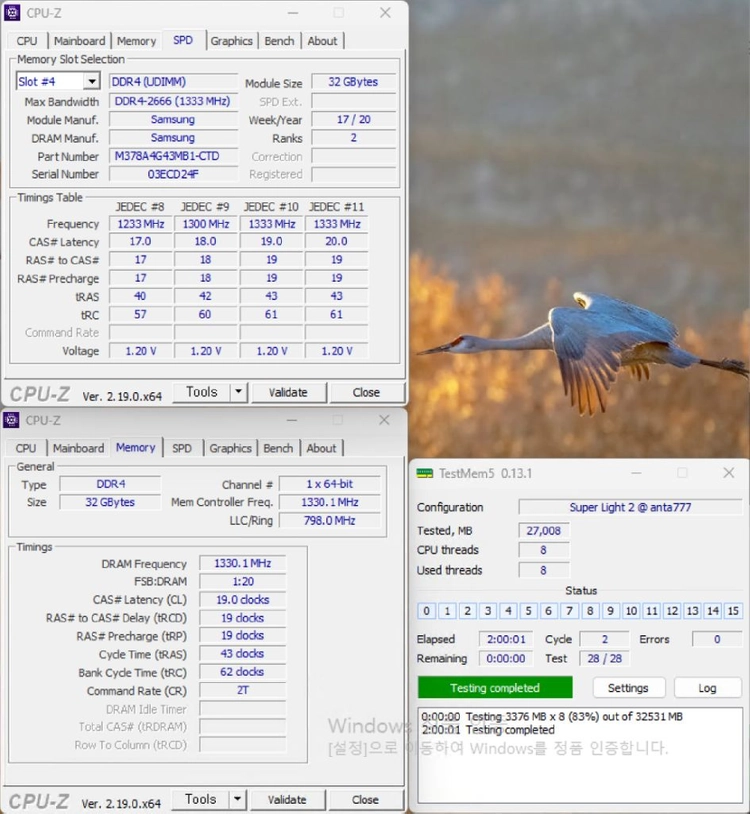Click Validate button in bottom CPU-Z window

pyautogui.click(x=288, y=799)
